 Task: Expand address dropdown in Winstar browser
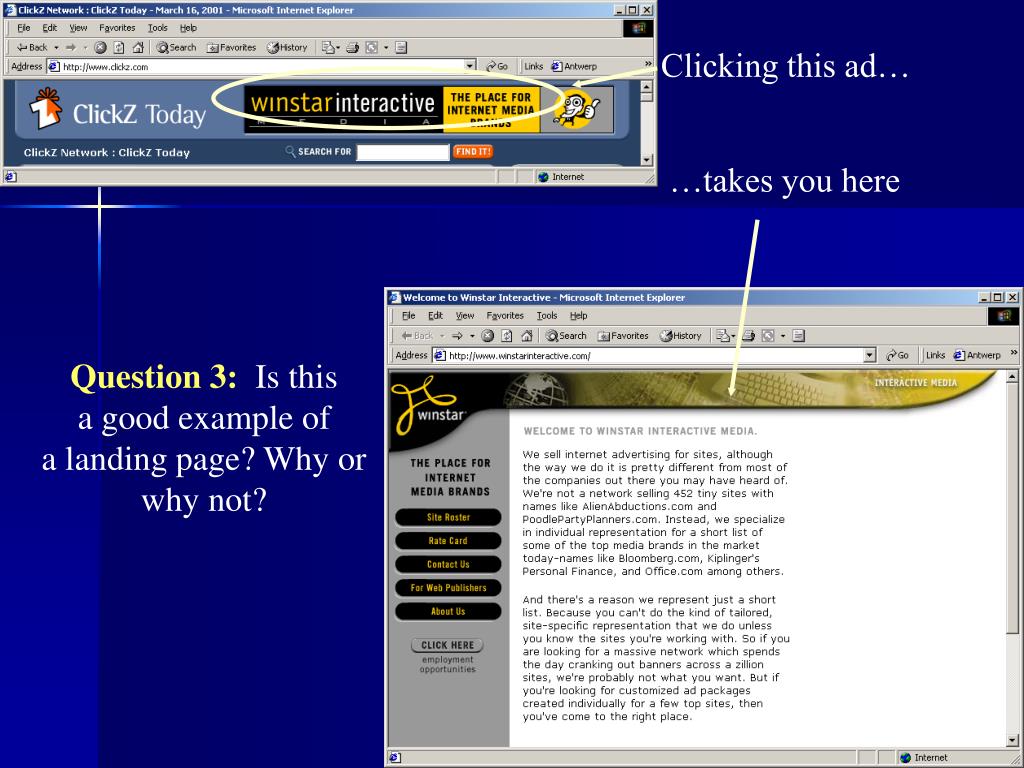[x=869, y=355]
